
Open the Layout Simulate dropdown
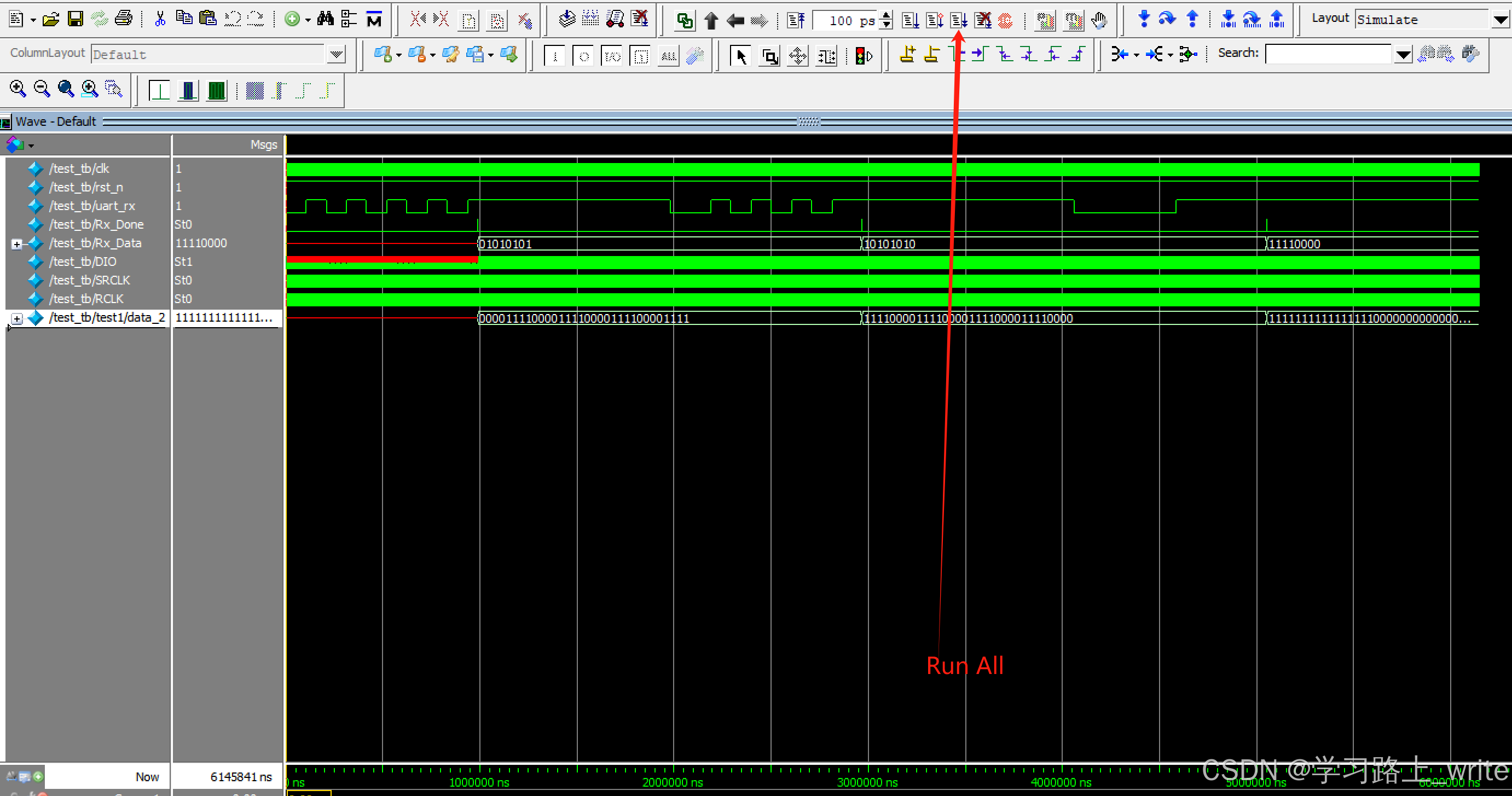(x=1501, y=20)
